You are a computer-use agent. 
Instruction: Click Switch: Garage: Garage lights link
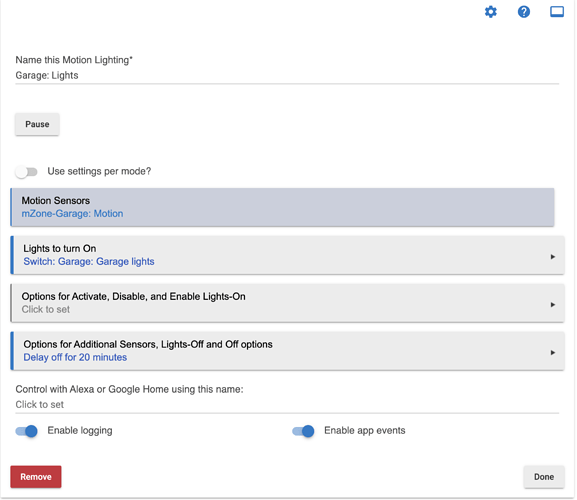point(89,262)
